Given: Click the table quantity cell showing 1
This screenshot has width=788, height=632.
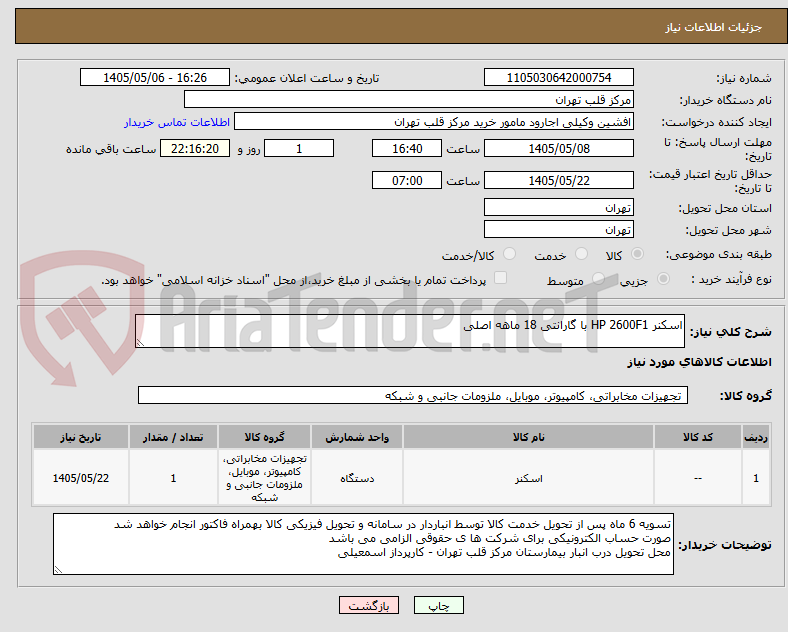Looking at the screenshot, I should [173, 478].
